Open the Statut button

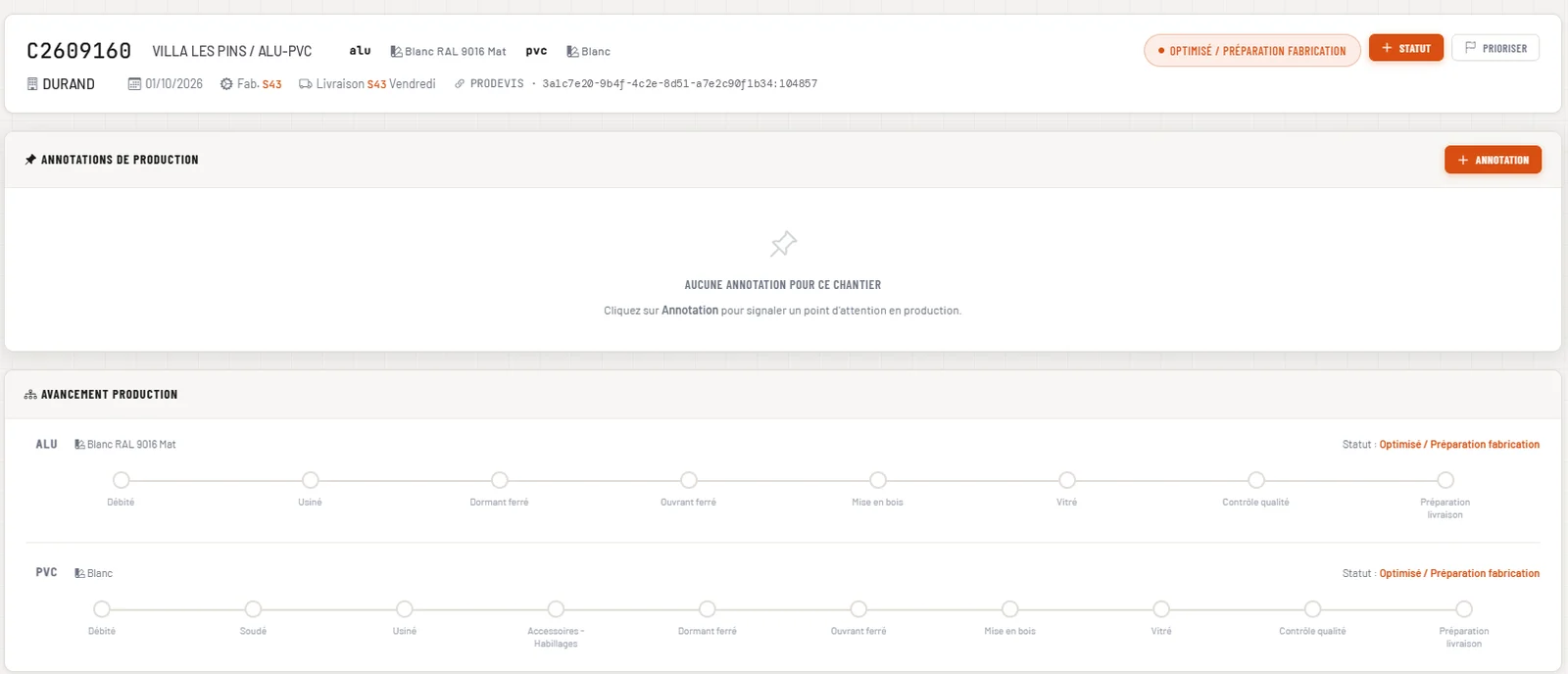point(1406,48)
